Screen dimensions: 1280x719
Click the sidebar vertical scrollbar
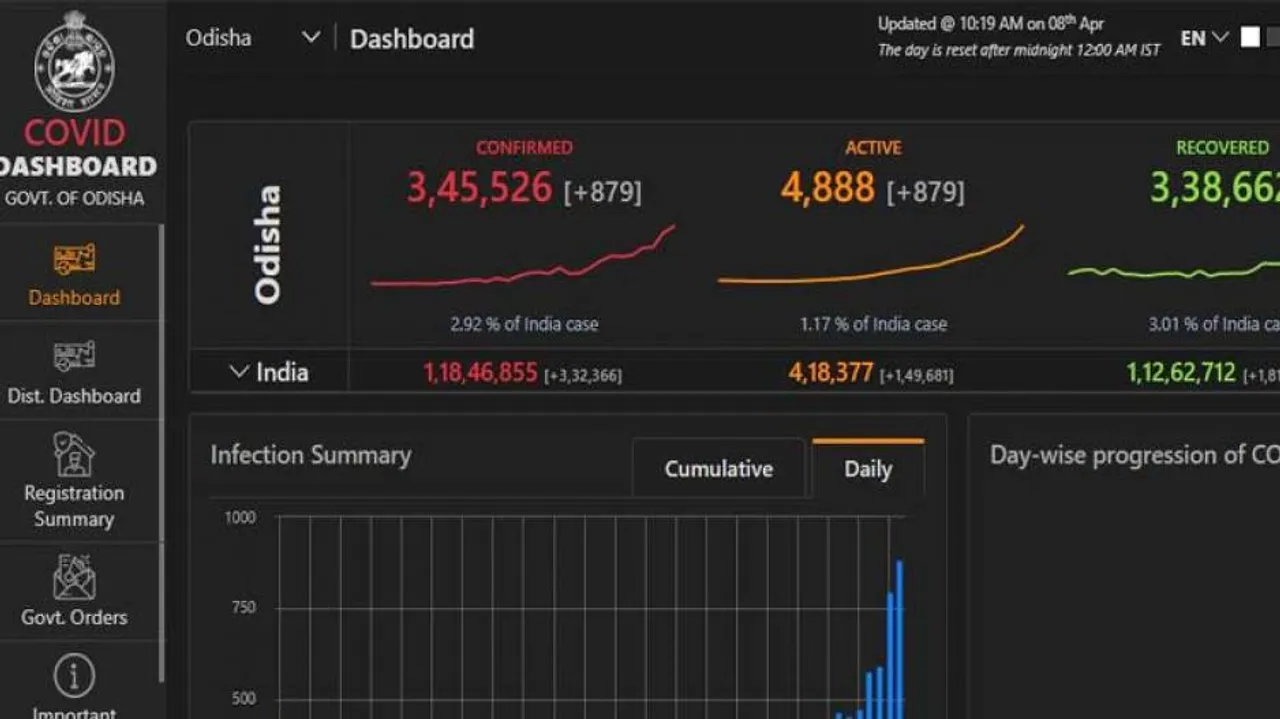tap(161, 450)
